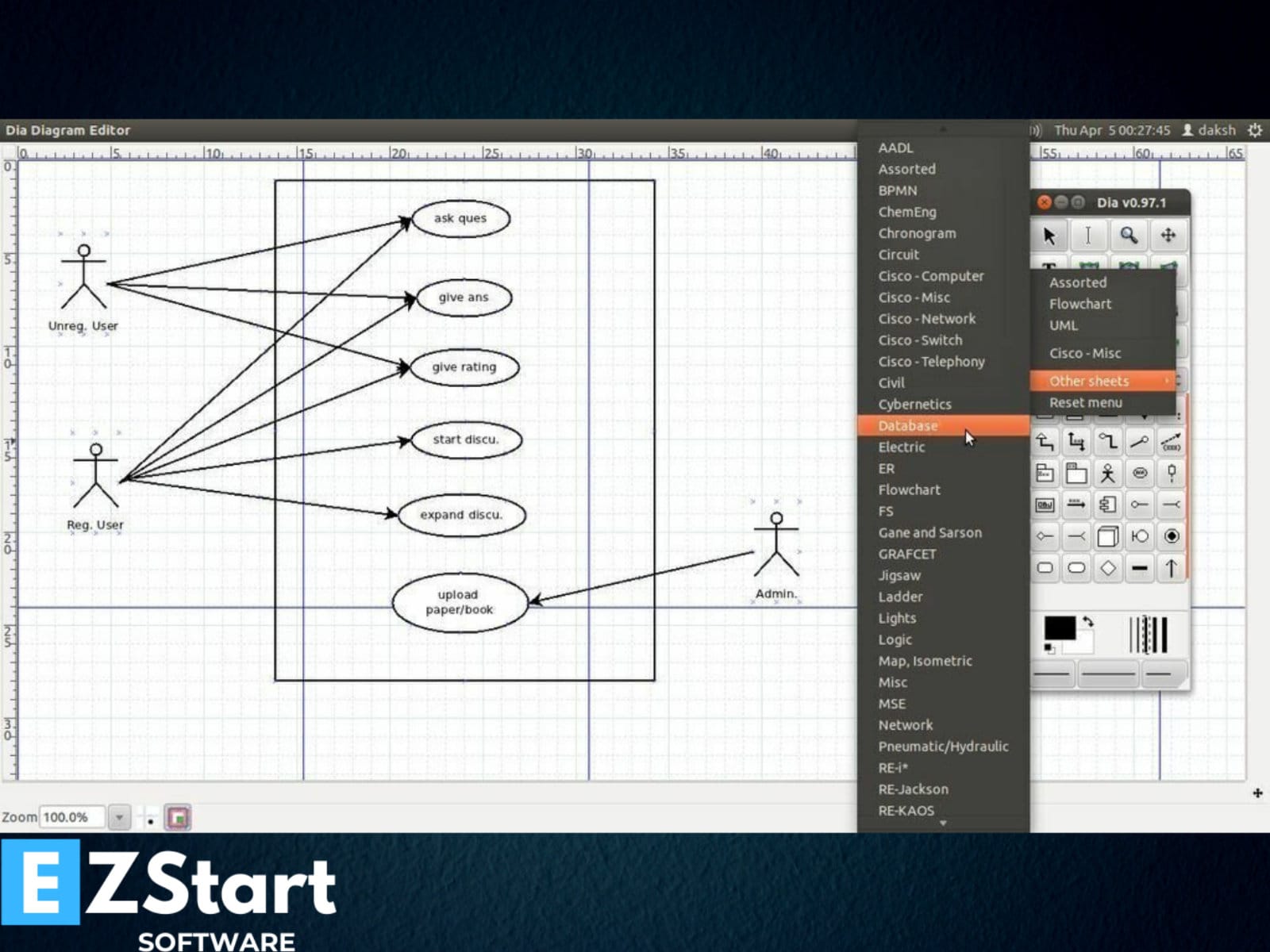1270x952 pixels.
Task: Open the zoom percentage dropdown
Action: pyautogui.click(x=119, y=816)
